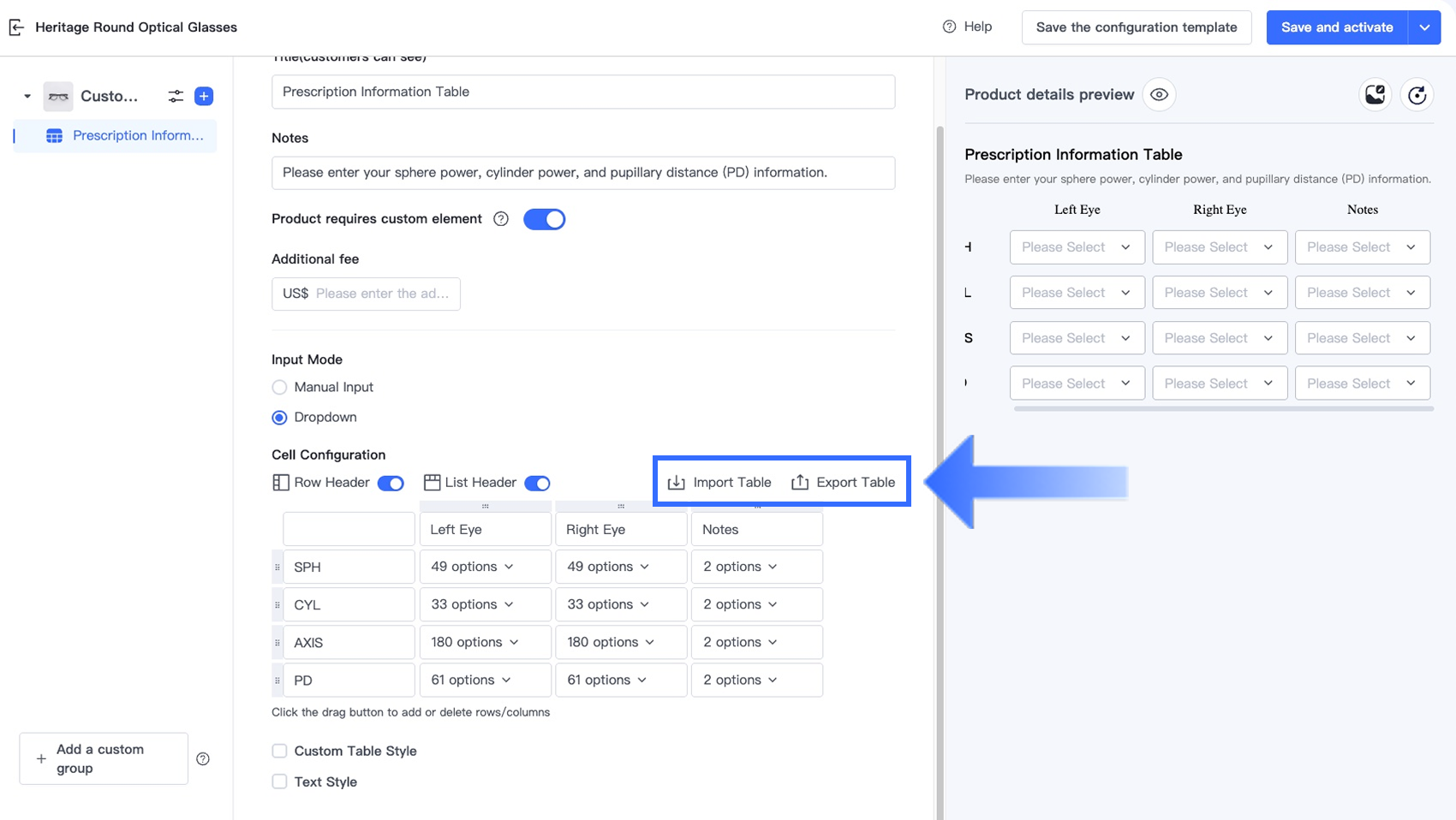Open Save and activate dropdown arrow

point(1424,27)
